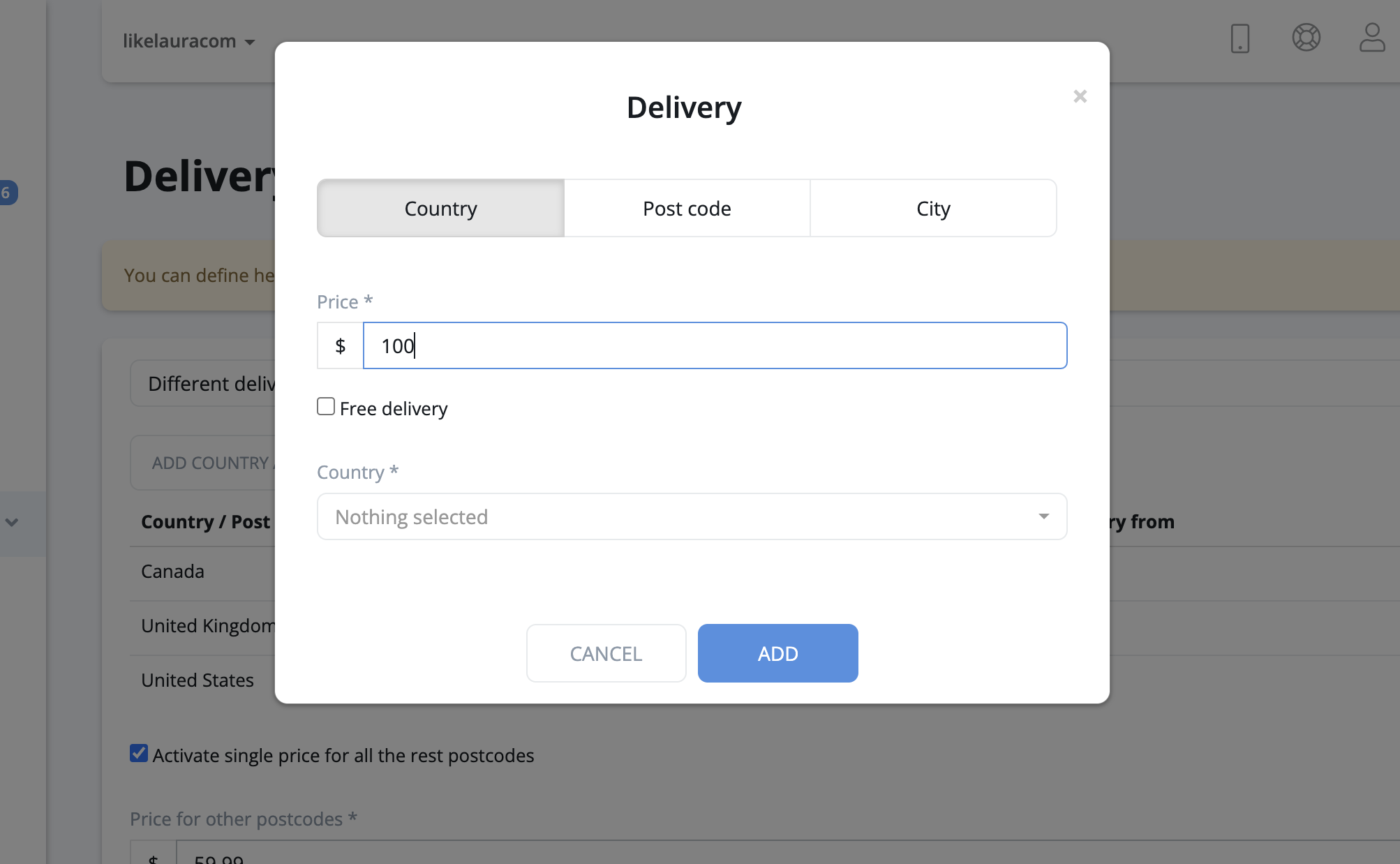Expand the left sidebar chevron
Viewport: 1400px width, 864px height.
(12, 522)
